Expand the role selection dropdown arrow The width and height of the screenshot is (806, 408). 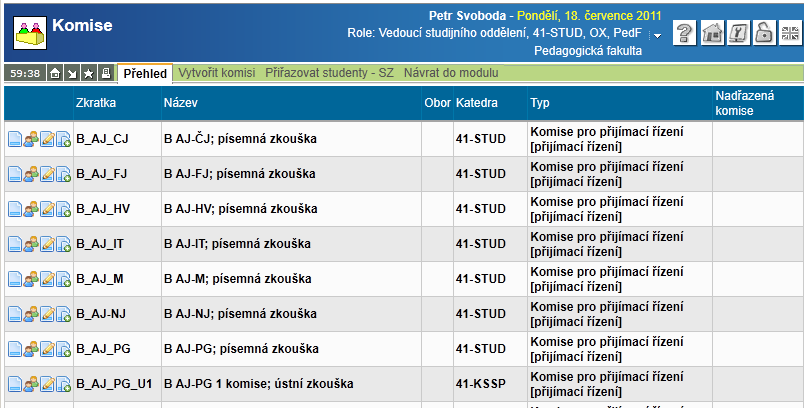click(657, 35)
